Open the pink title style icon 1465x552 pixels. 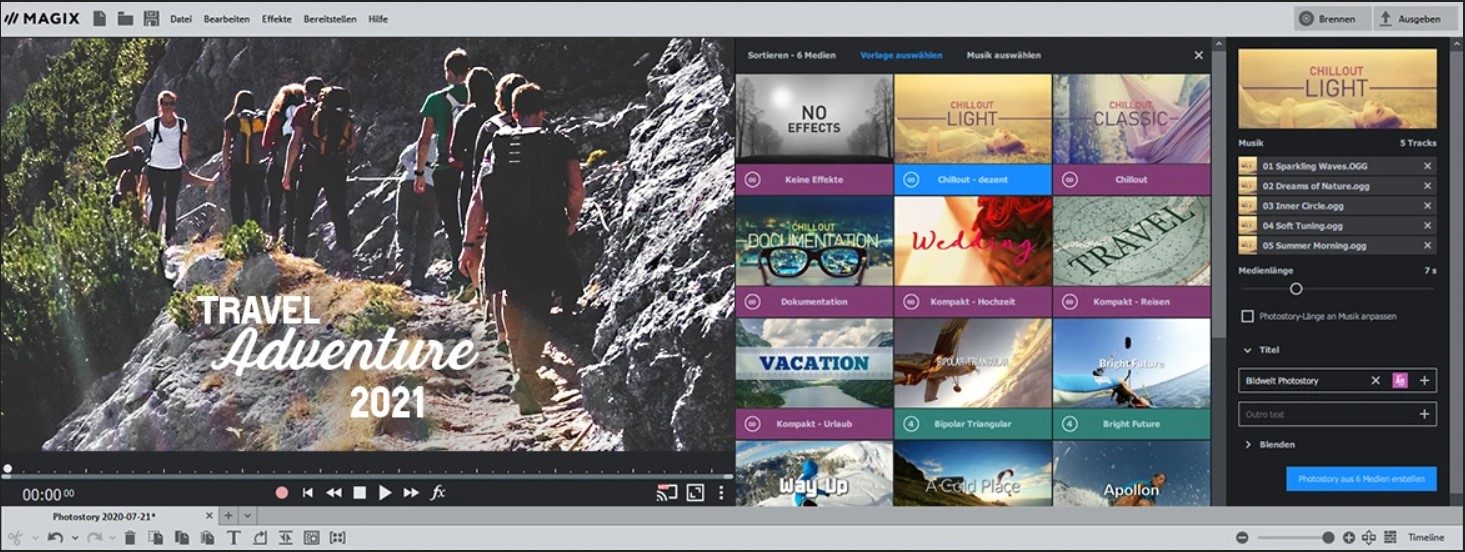coord(1400,380)
